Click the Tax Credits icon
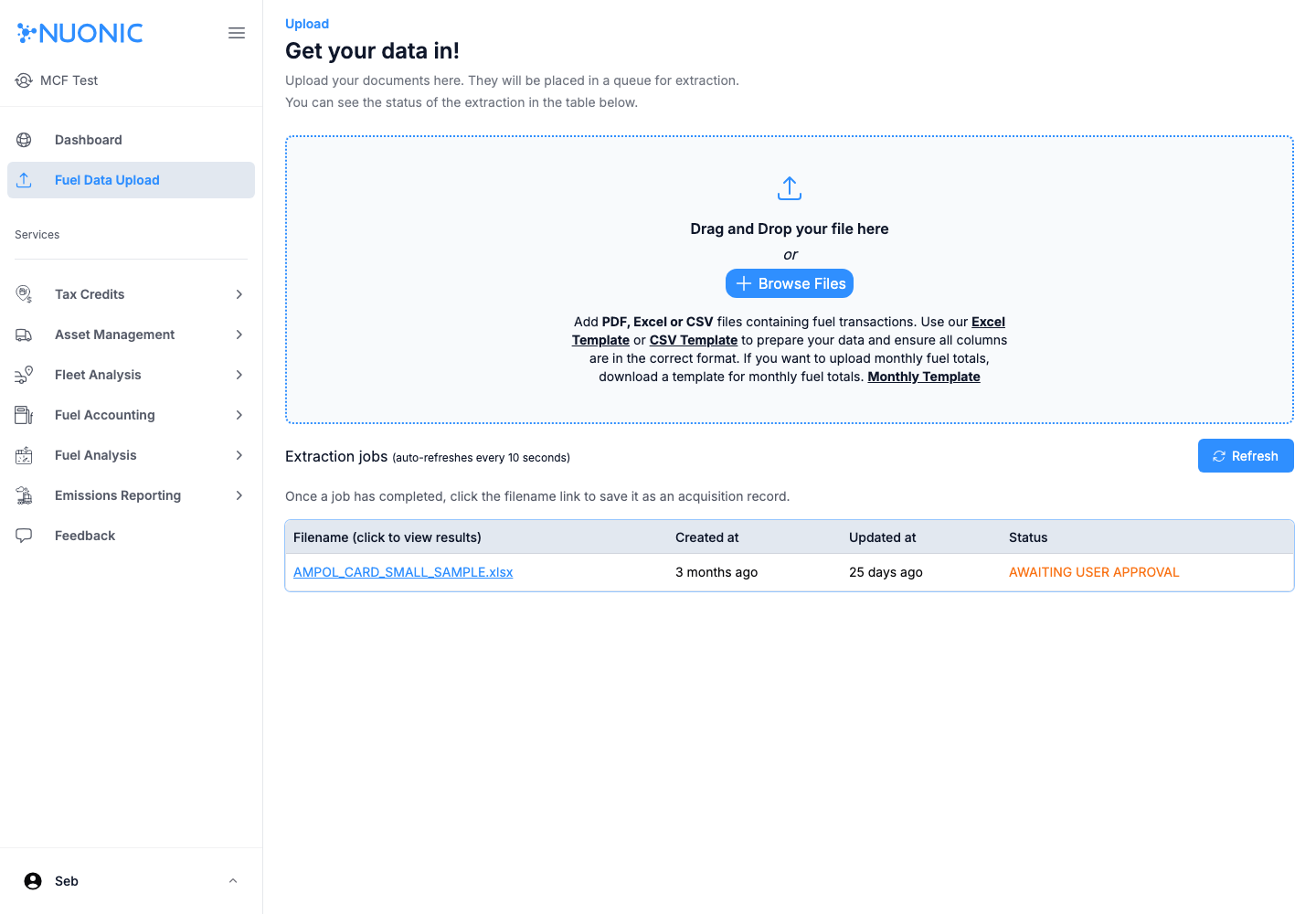The image size is (1316, 914). point(23,293)
